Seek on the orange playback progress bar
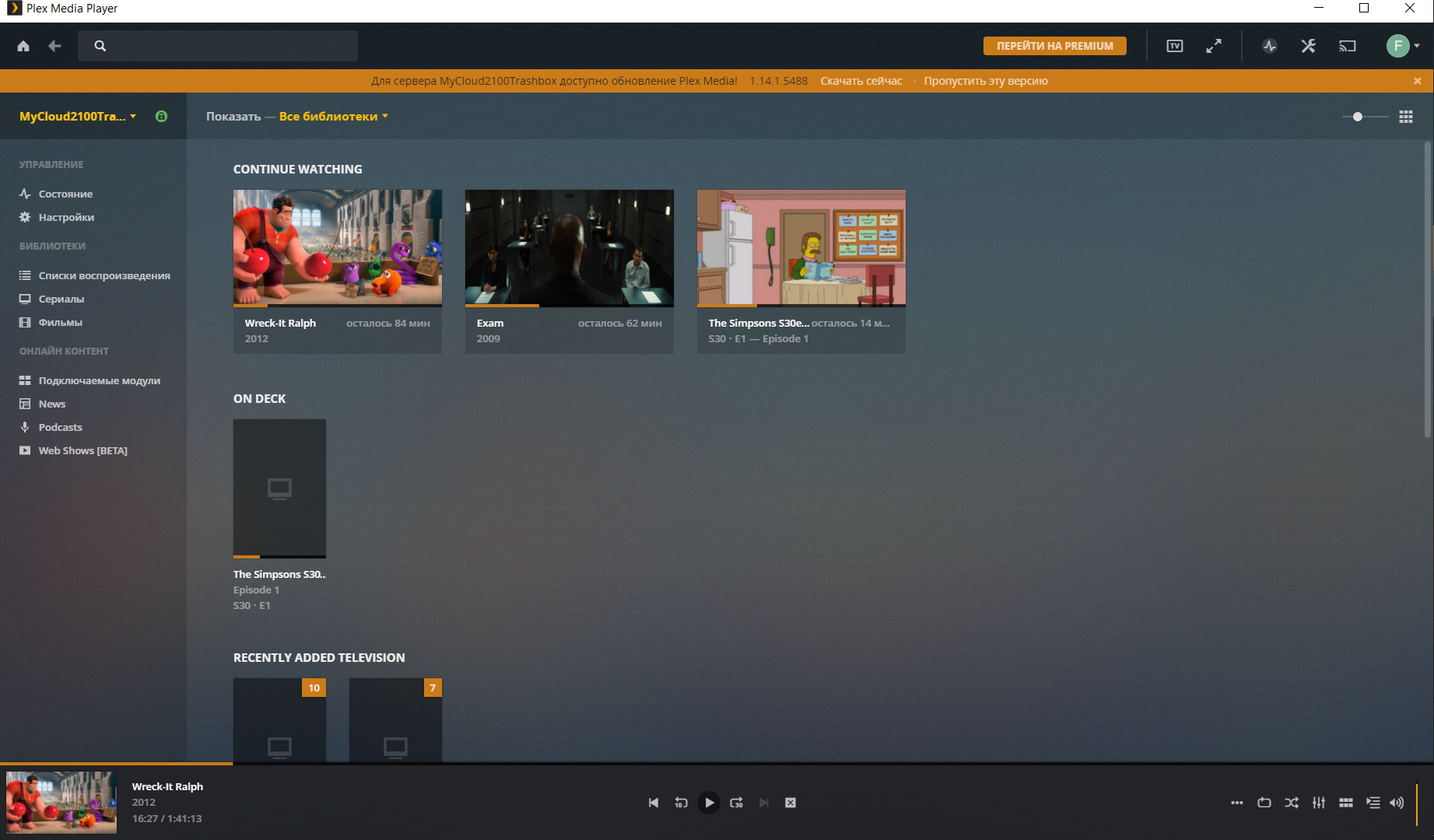The height and width of the screenshot is (840, 1434). [x=717, y=764]
